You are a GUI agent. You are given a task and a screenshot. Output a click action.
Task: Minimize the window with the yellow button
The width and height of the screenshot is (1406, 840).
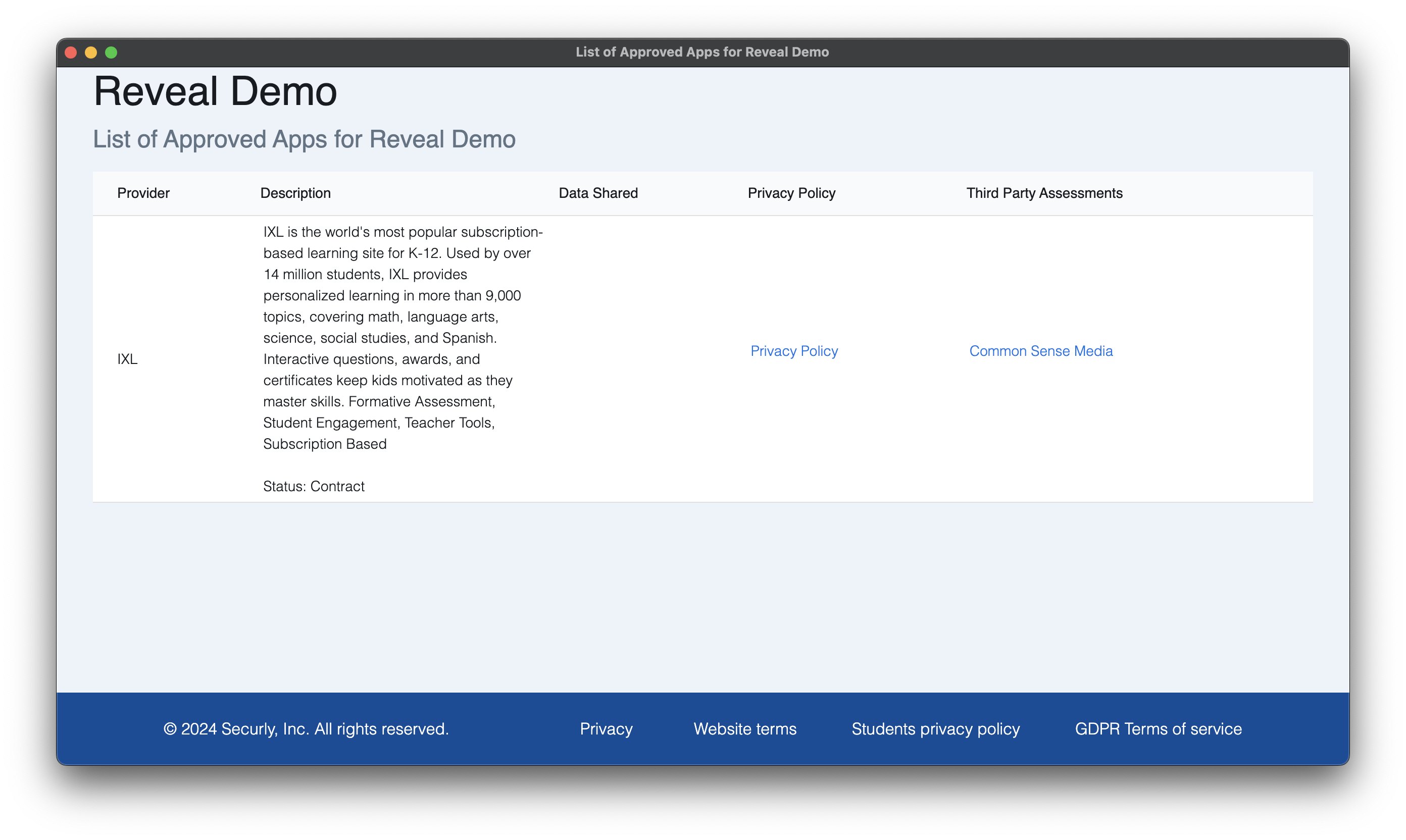point(90,52)
